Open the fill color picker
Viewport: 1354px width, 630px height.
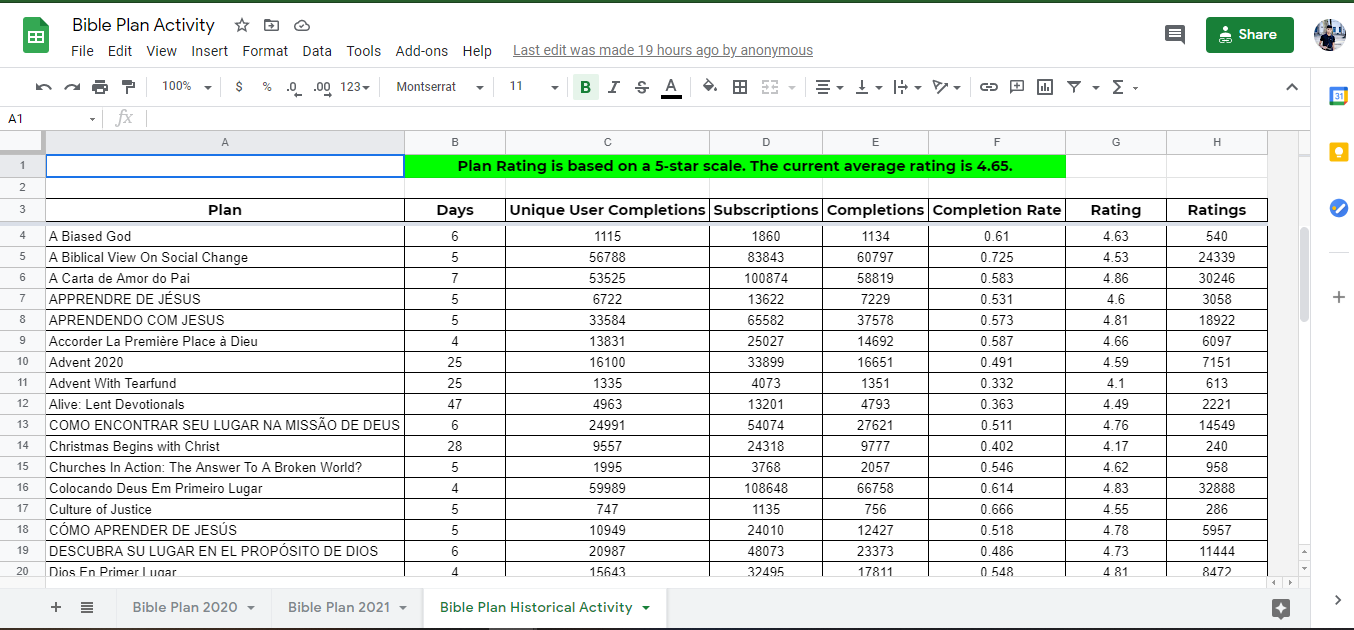click(x=709, y=87)
